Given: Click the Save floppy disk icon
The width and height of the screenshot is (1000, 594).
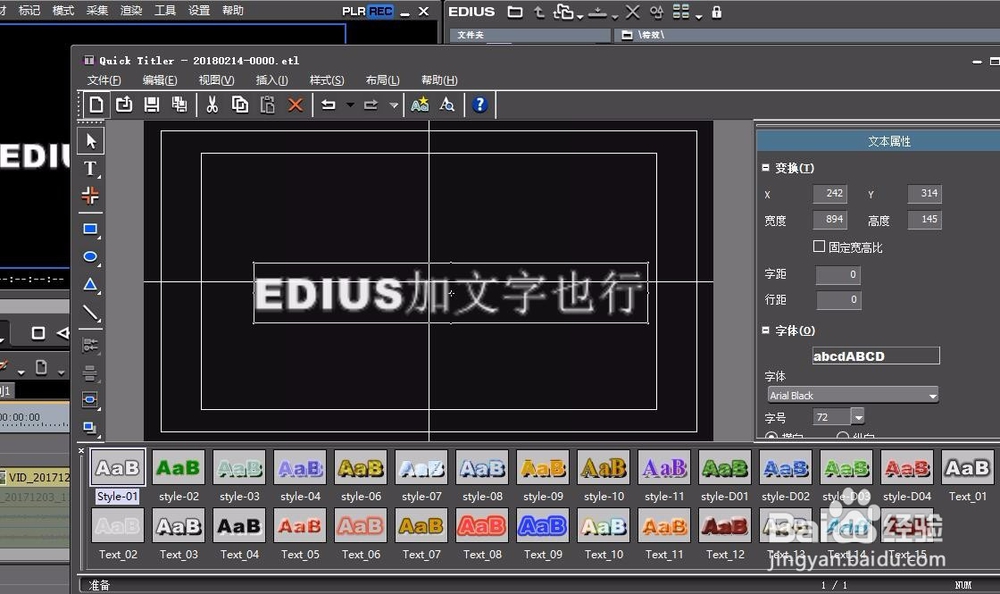Looking at the screenshot, I should click(152, 105).
